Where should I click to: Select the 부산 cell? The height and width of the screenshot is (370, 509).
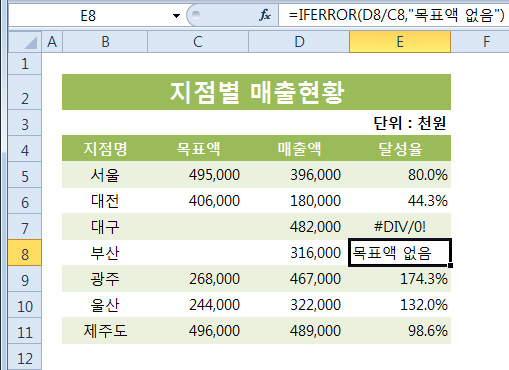point(105,253)
